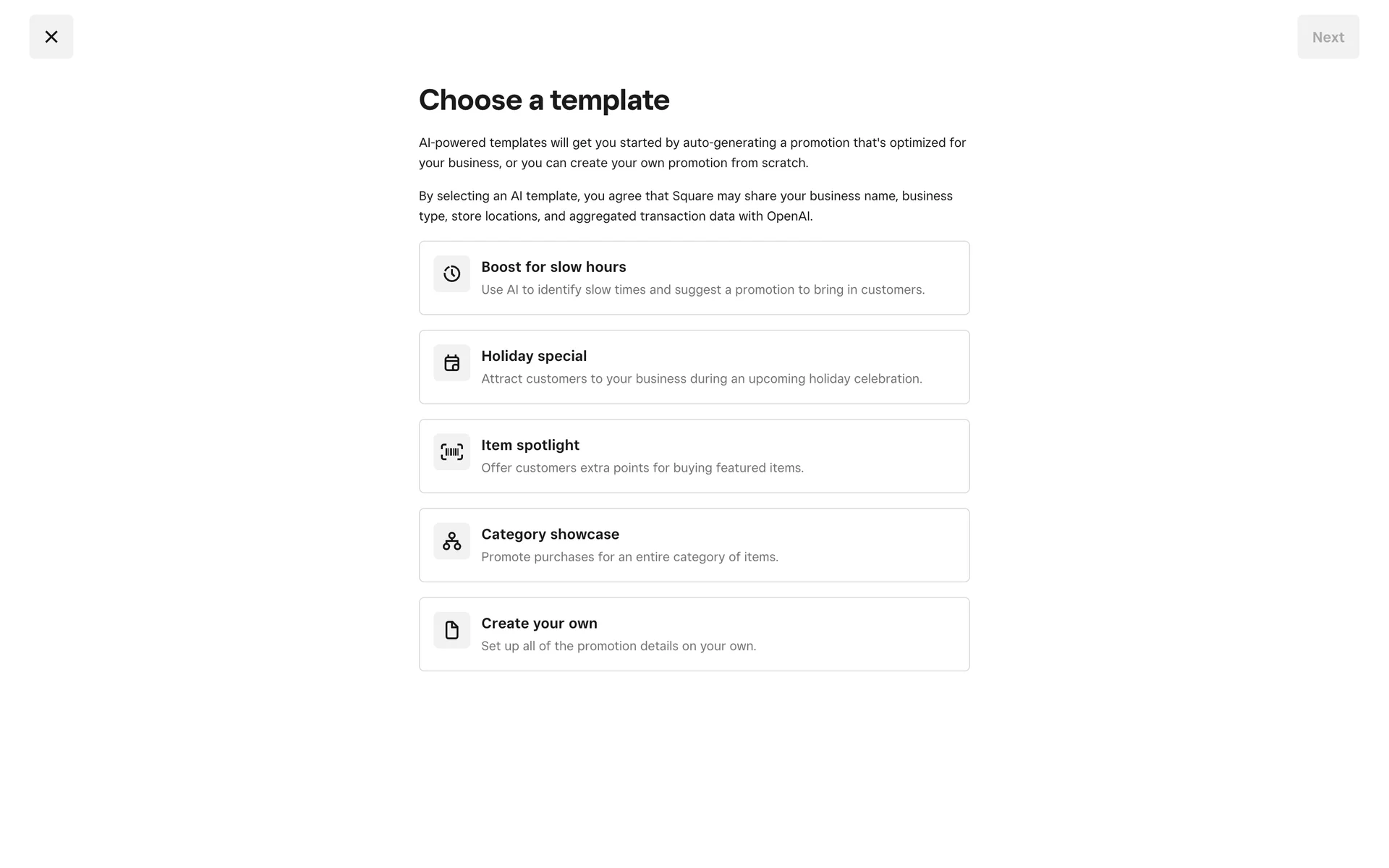This screenshot has width=1389, height=868.
Task: Click the category hierarchy icon
Action: coord(452,541)
